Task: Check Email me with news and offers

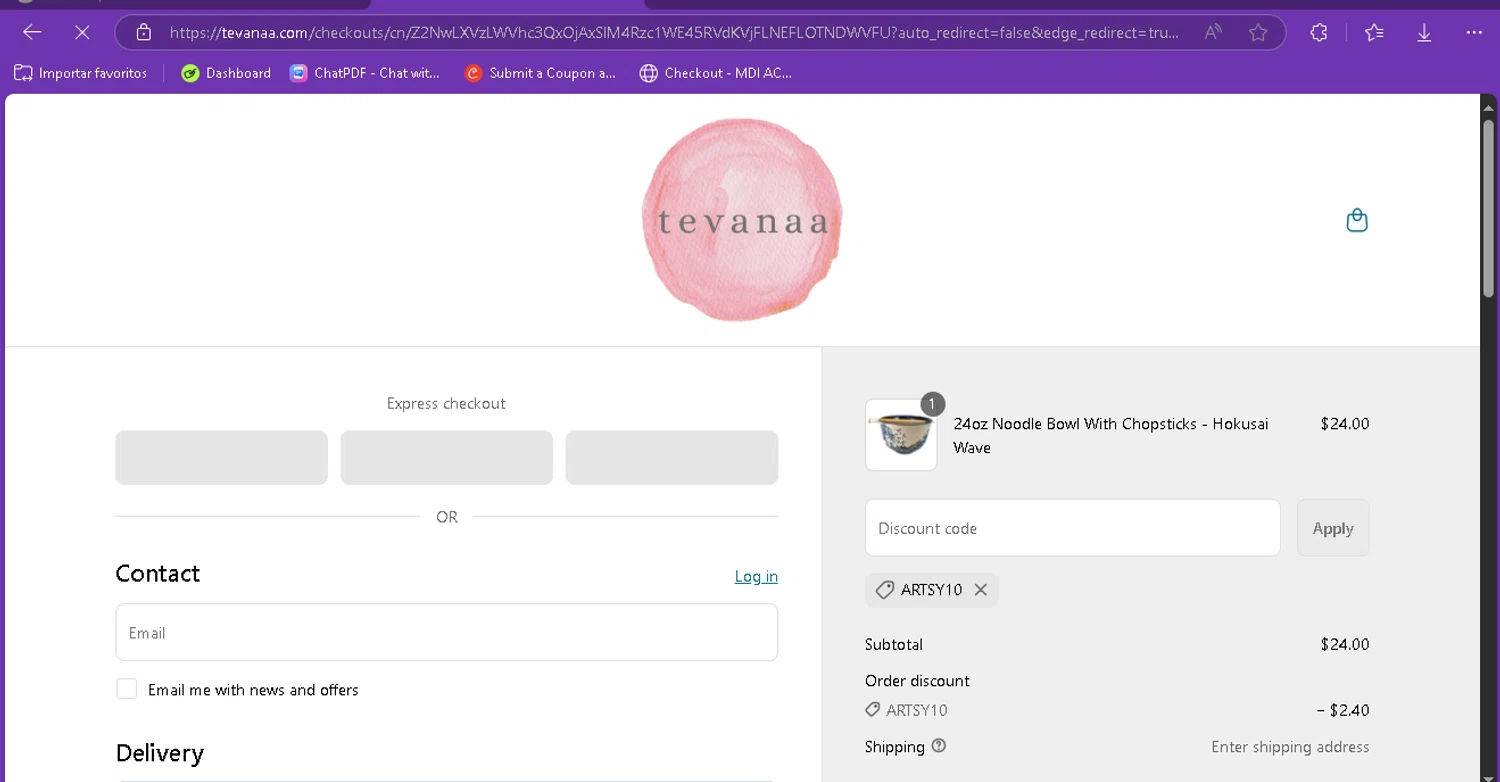Action: click(x=126, y=689)
